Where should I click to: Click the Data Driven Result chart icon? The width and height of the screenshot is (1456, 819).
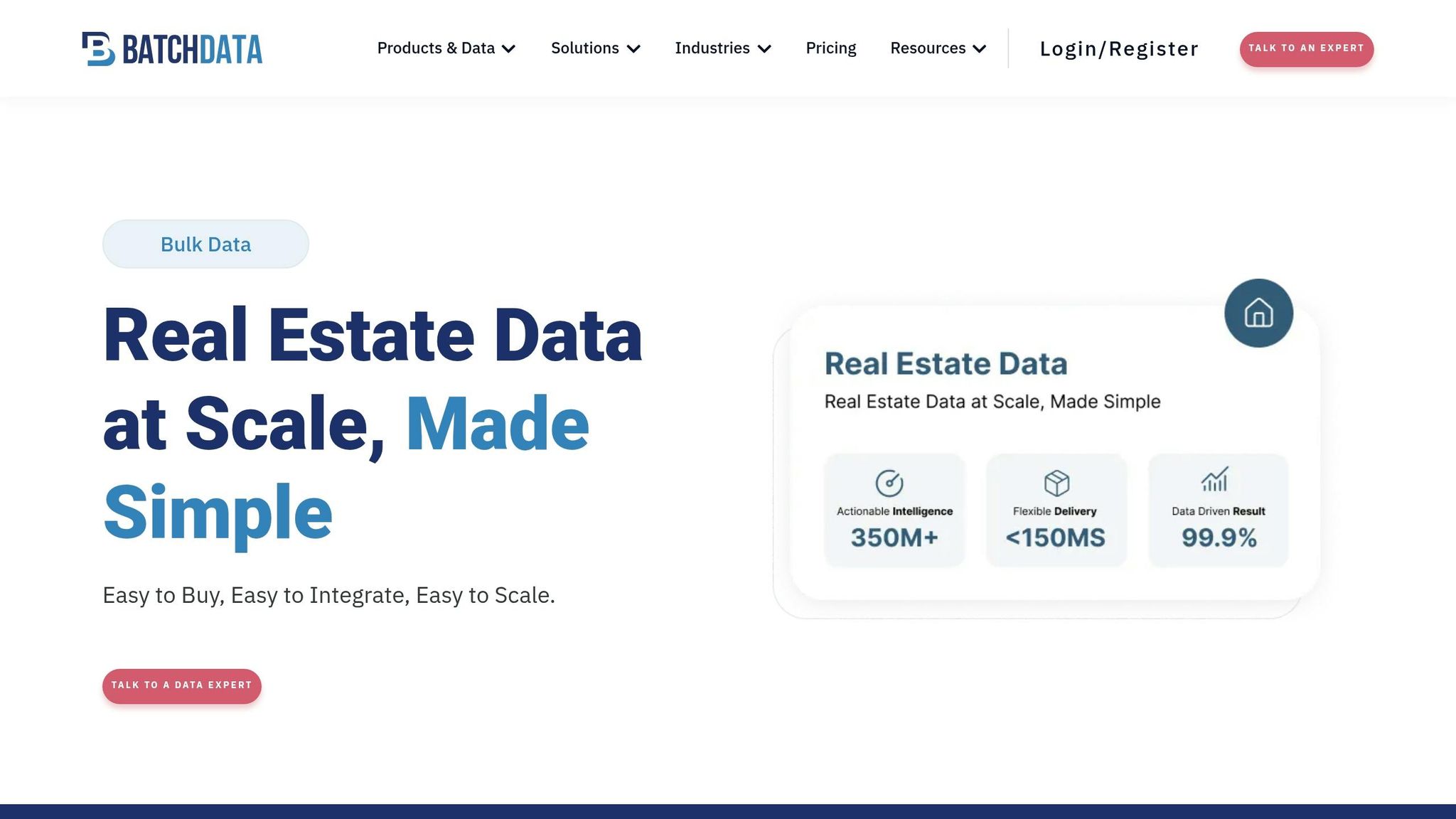pyautogui.click(x=1215, y=479)
